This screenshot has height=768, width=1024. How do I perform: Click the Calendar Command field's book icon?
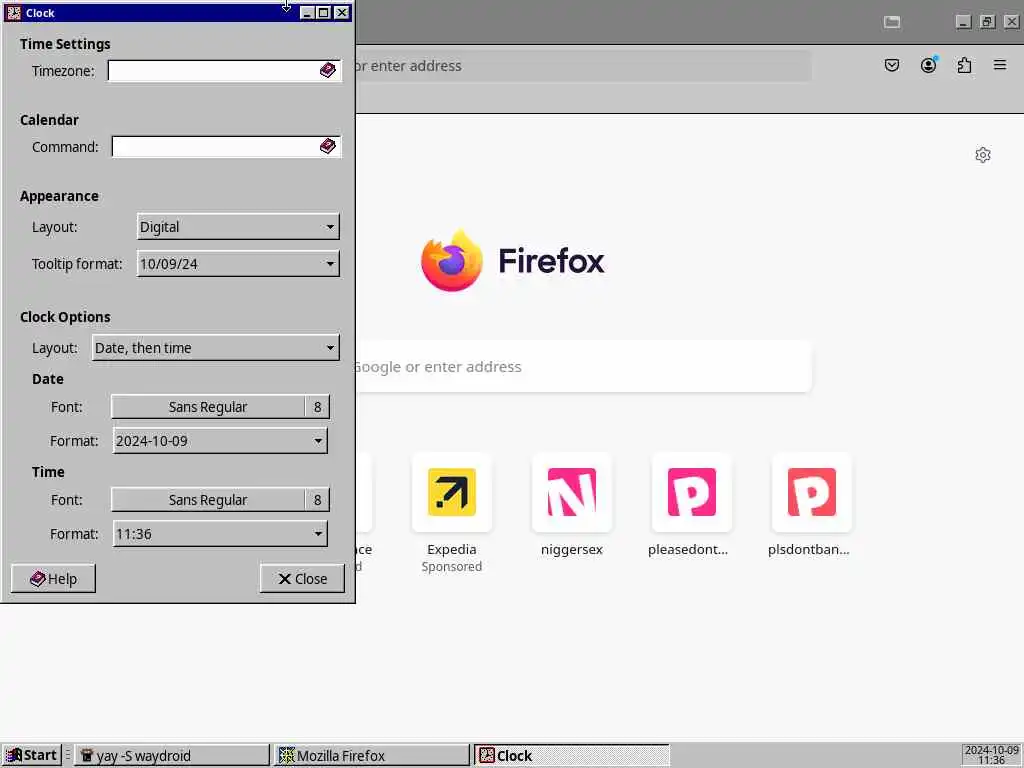[x=328, y=146]
